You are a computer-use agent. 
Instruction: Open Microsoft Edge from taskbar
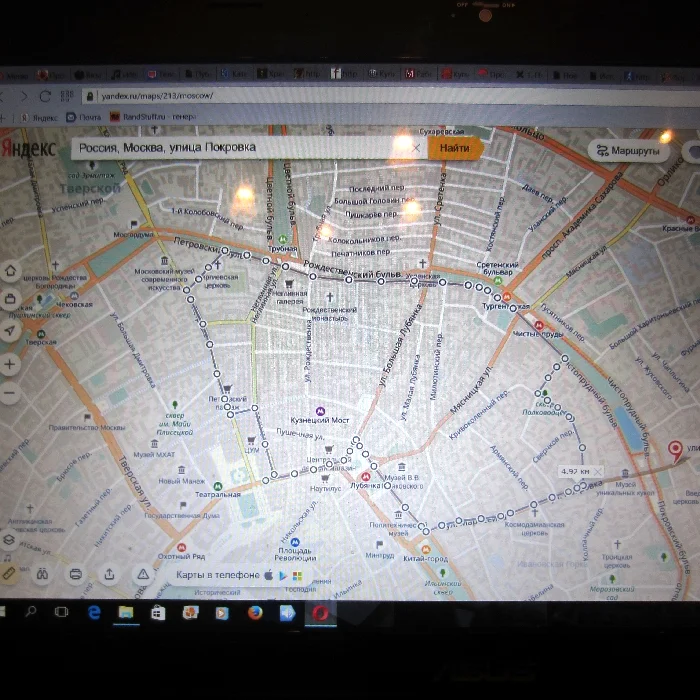[x=94, y=612]
